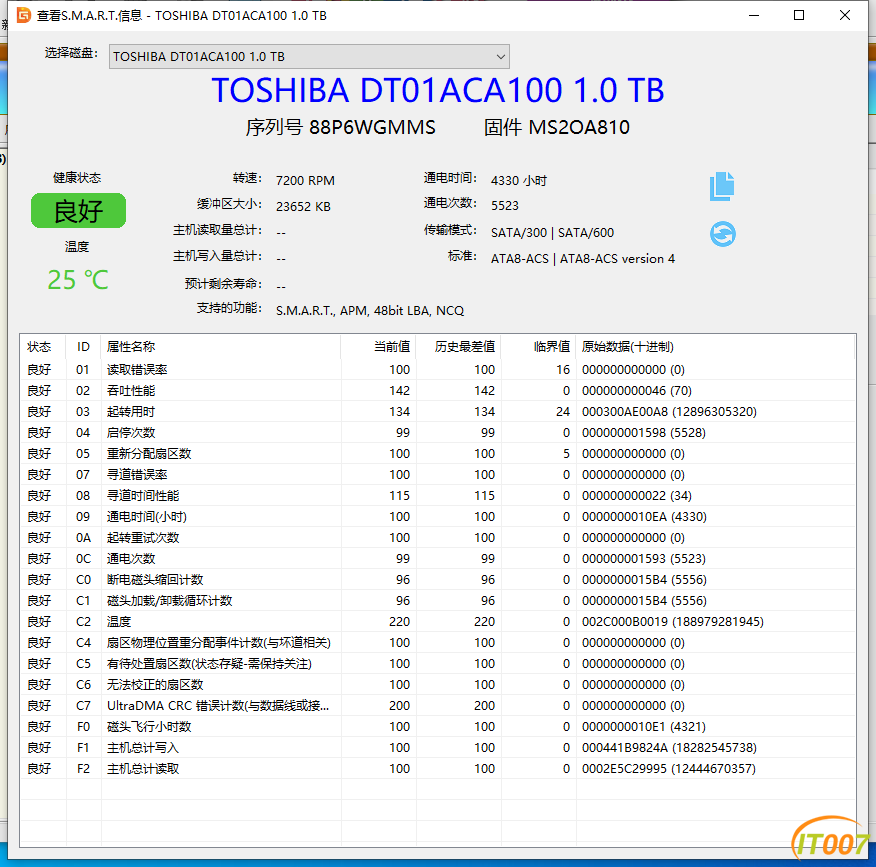876x867 pixels.
Task: Click the 历史最差值 column header
Action: (x=459, y=346)
